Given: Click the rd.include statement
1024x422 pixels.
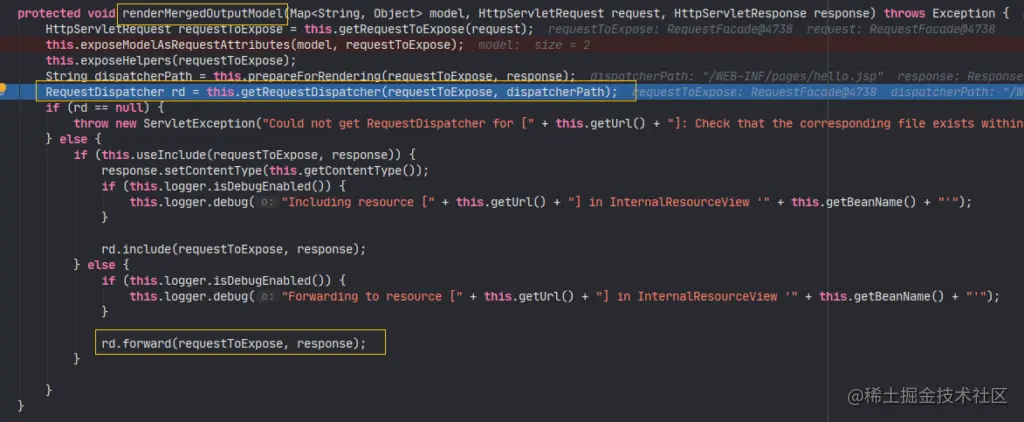Looking at the screenshot, I should click(x=234, y=249).
